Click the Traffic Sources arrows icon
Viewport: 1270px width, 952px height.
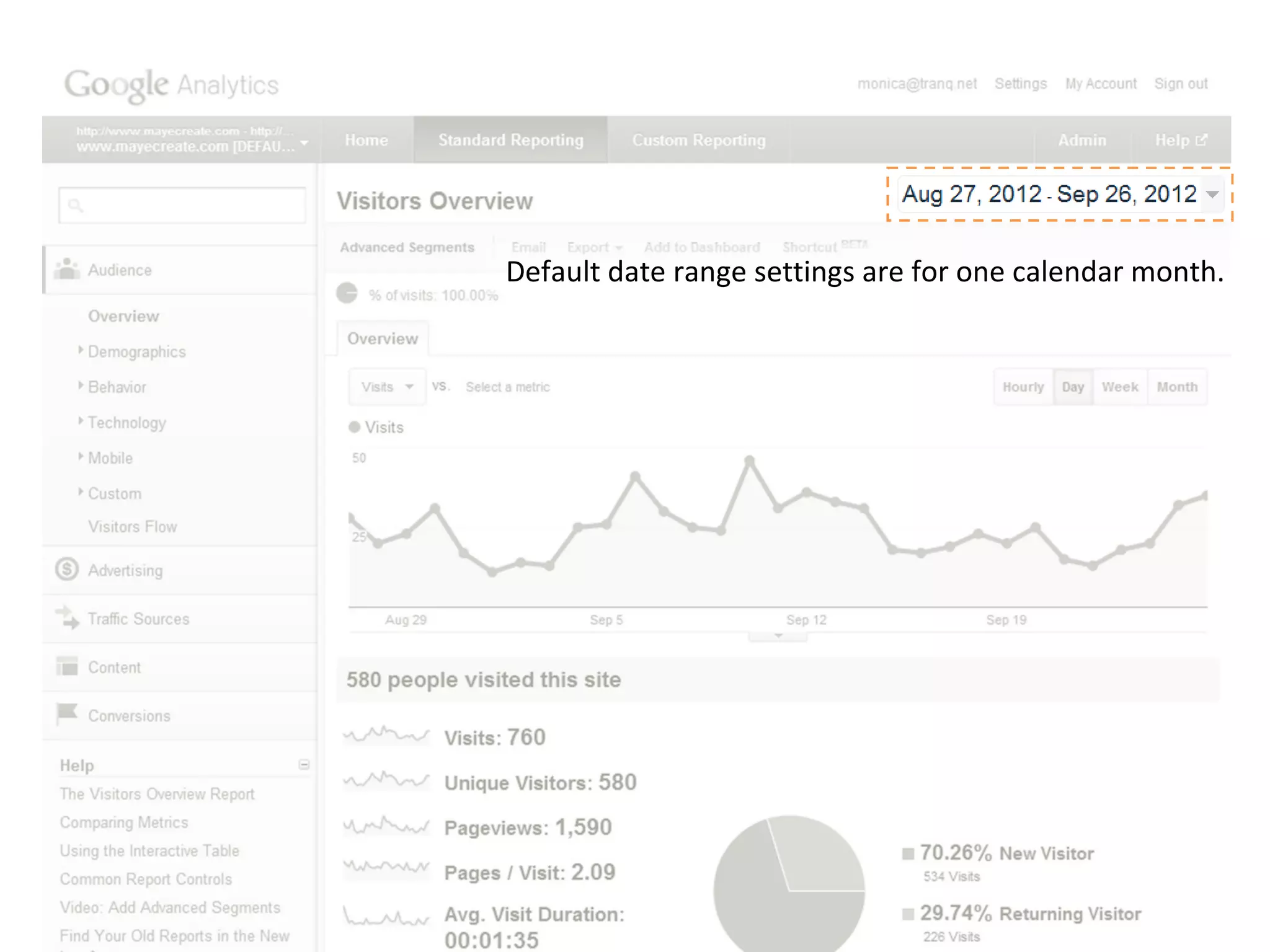click(67, 617)
